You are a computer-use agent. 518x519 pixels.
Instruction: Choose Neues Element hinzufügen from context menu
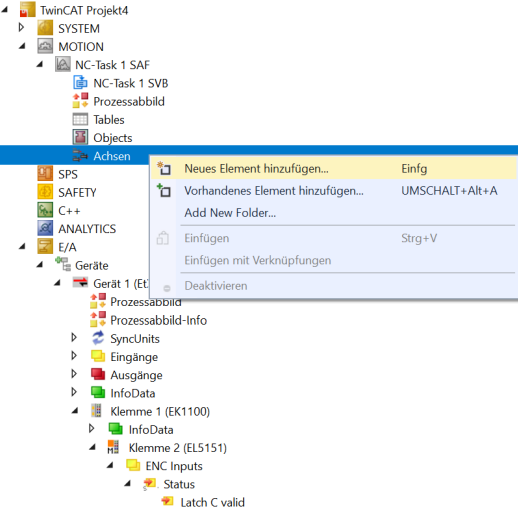(x=333, y=168)
